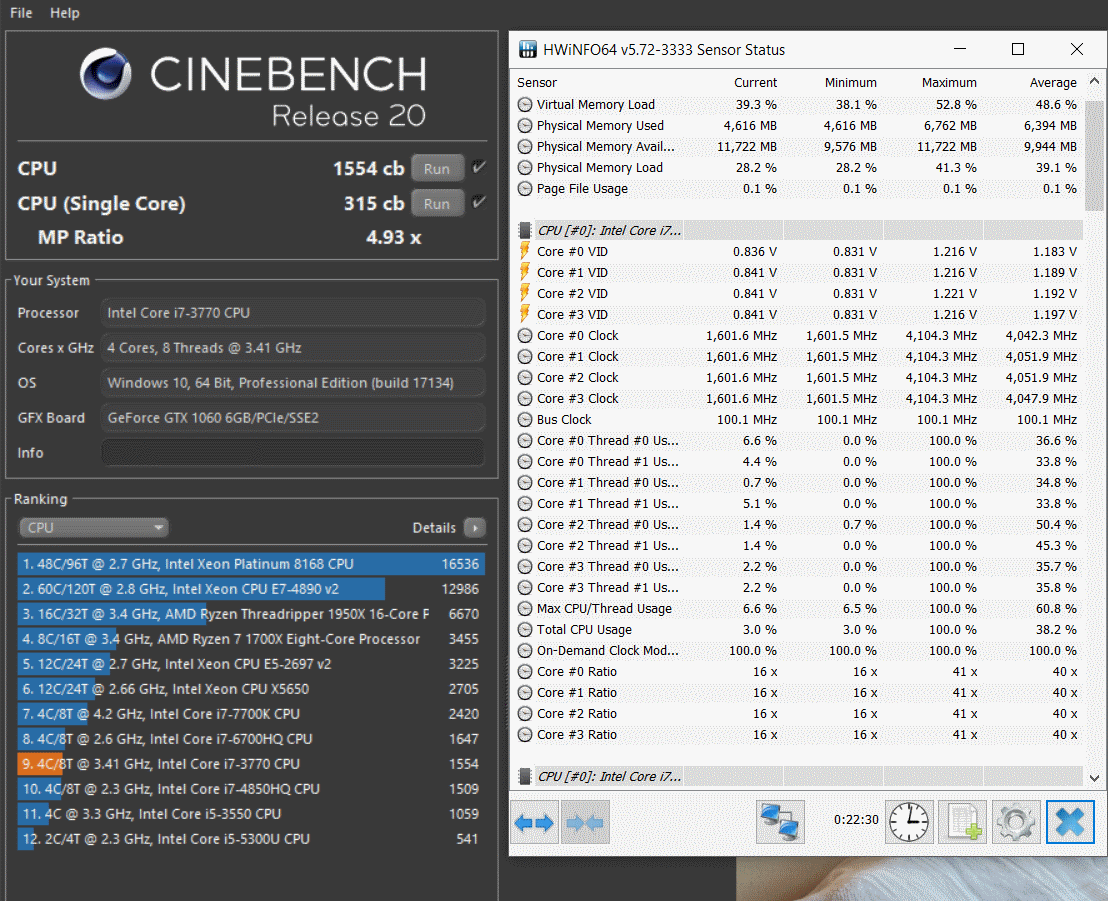Select Xeon E7-4890 v2 ranking row
This screenshot has height=901, width=1108.
[x=251, y=589]
